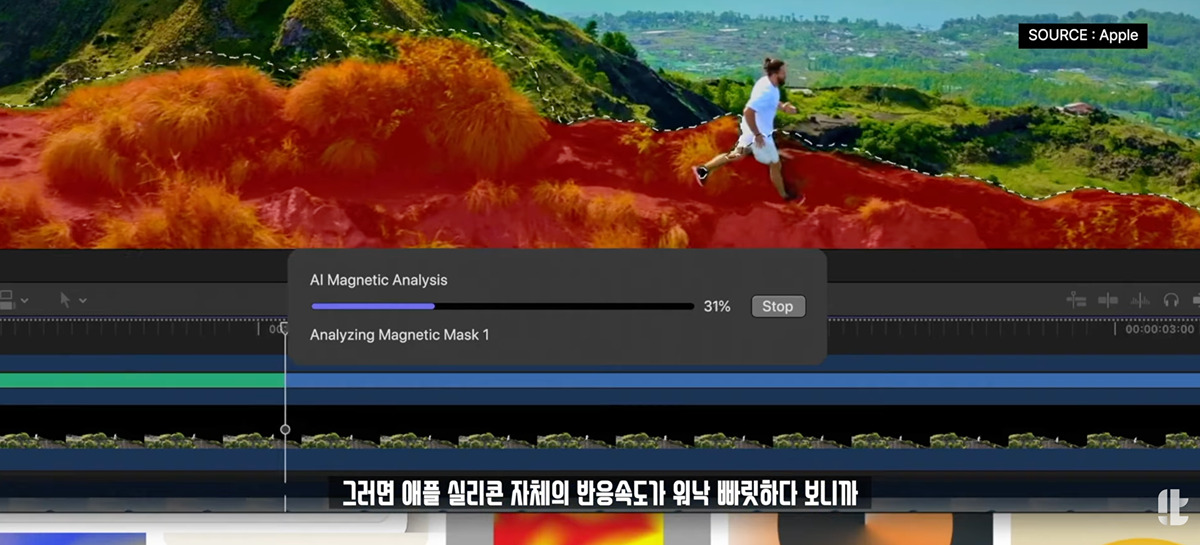This screenshot has width=1200, height=545.
Task: Click the 00:00:03:00 timecode on ruler
Action: 1159,329
